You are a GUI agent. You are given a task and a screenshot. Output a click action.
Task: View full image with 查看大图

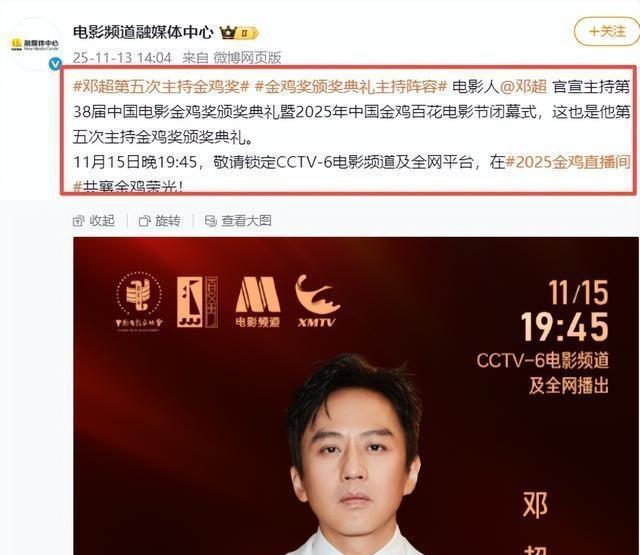pos(238,221)
